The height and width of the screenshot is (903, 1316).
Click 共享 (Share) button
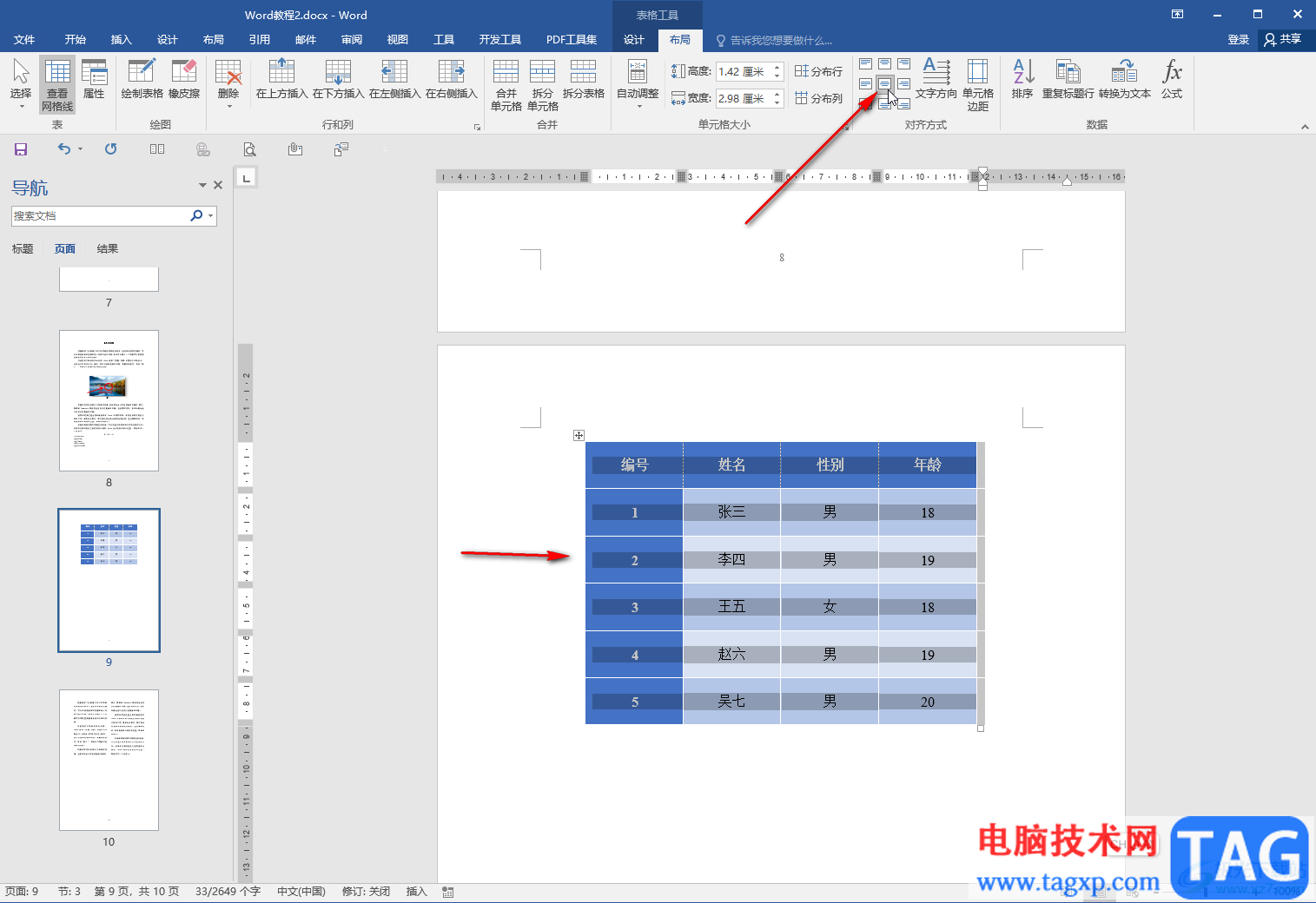tap(1284, 40)
